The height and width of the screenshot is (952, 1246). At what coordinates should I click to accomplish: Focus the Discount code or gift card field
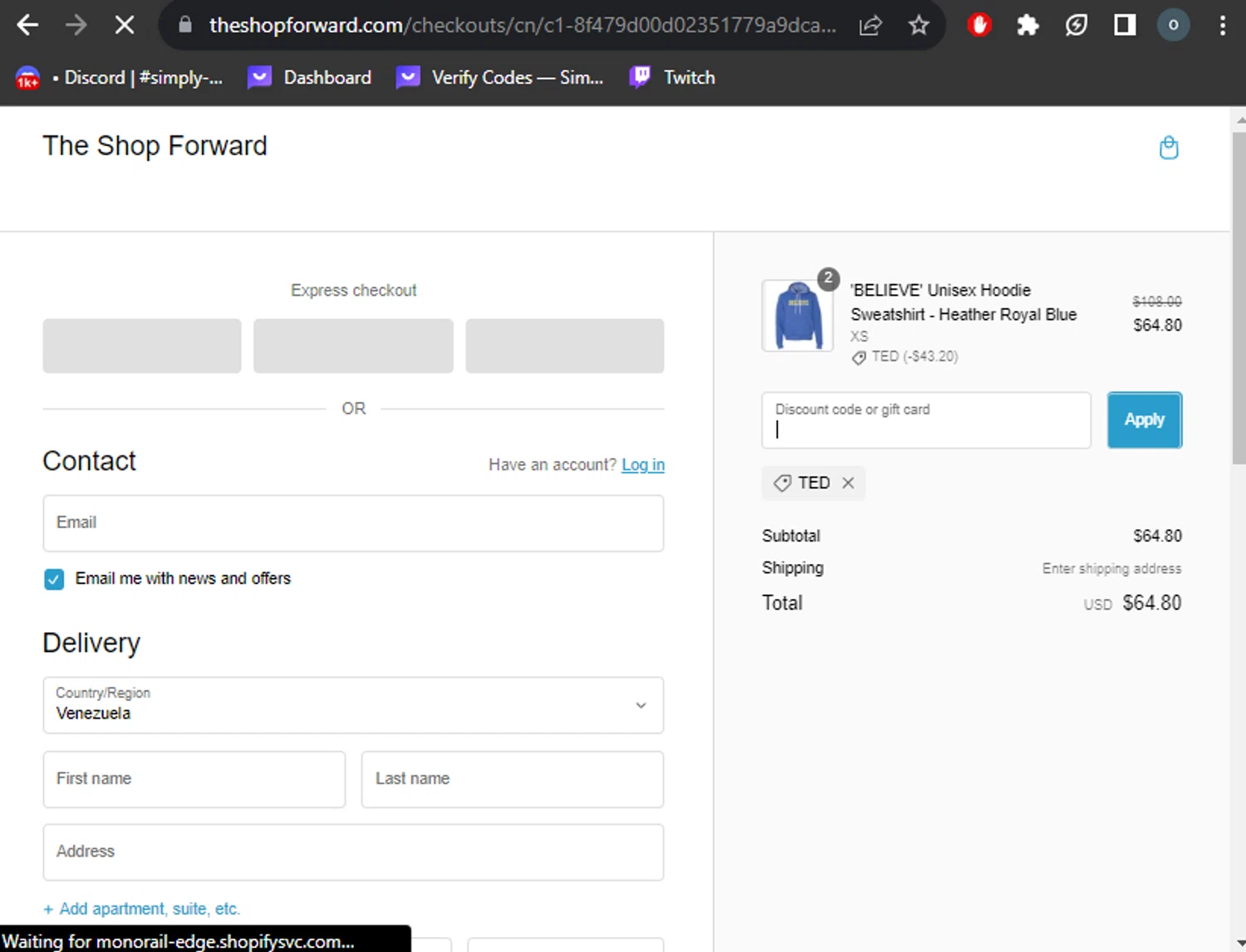point(926,420)
